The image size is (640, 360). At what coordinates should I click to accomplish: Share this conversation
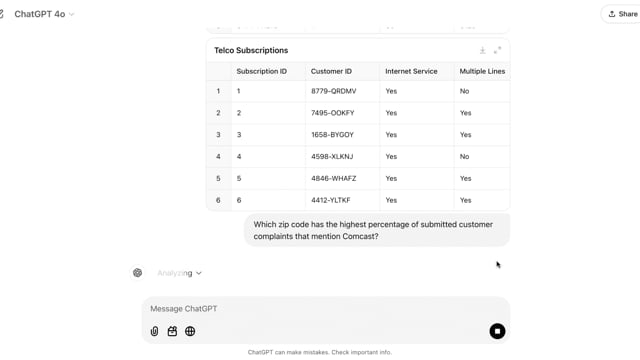(622, 14)
